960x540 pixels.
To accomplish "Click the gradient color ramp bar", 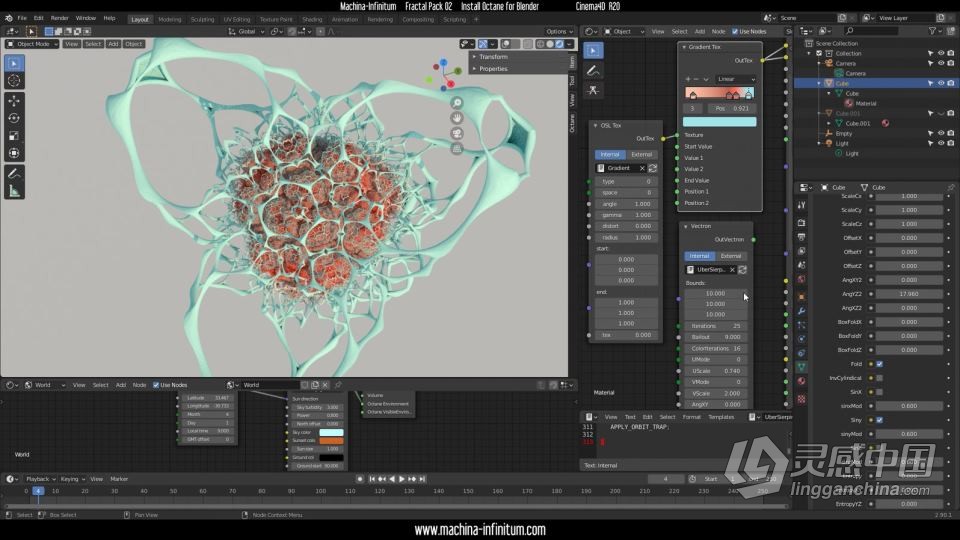I will tap(719, 93).
